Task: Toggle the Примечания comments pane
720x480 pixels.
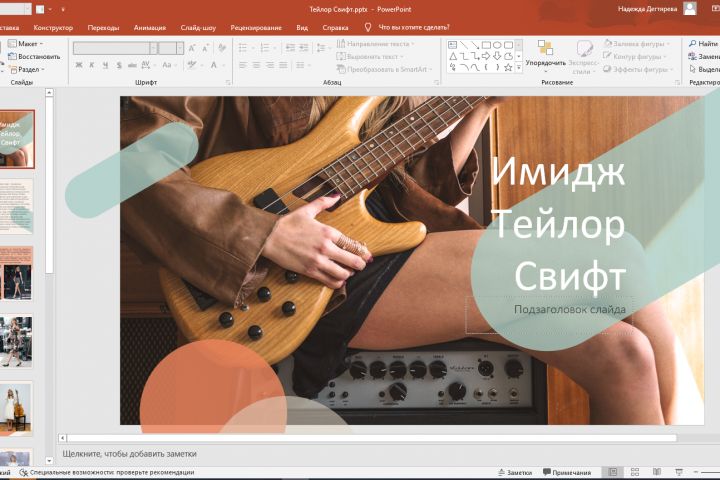Action: point(567,472)
